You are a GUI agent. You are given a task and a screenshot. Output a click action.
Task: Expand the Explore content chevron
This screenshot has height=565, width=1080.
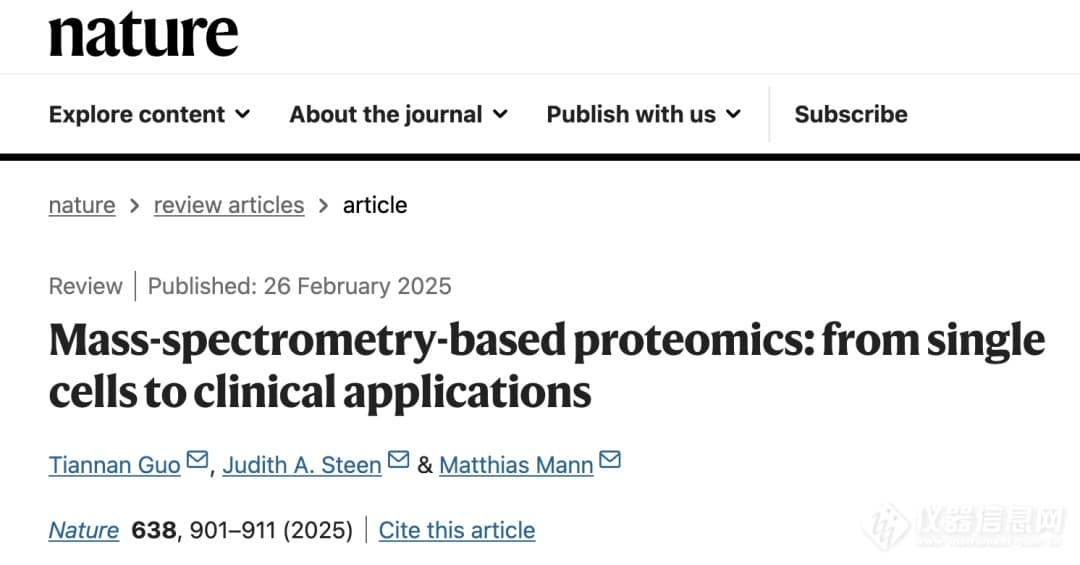(242, 114)
